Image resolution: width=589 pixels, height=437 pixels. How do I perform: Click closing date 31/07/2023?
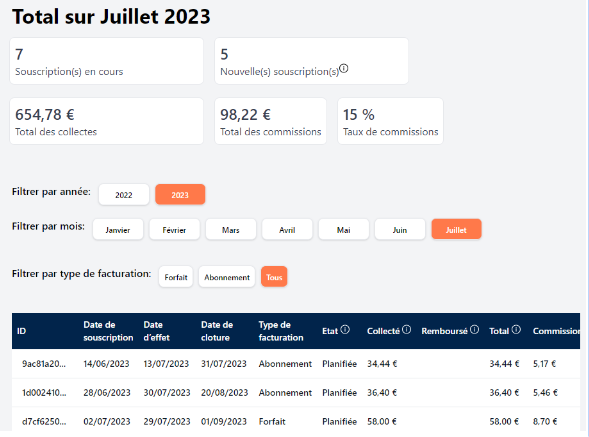pyautogui.click(x=224, y=364)
